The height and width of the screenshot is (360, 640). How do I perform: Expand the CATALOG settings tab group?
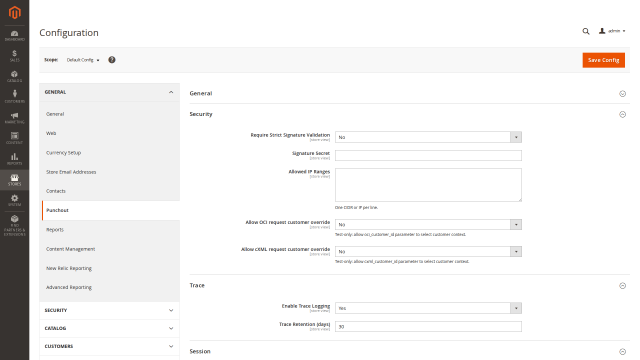(x=109, y=328)
